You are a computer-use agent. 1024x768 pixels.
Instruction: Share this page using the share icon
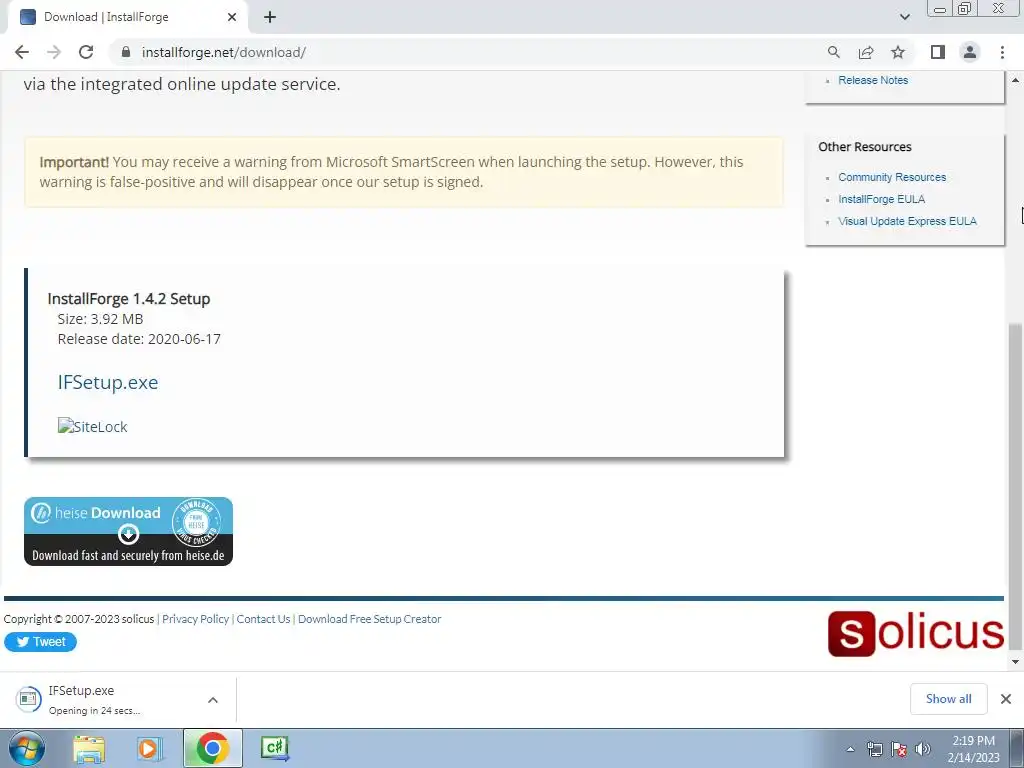pos(866,52)
